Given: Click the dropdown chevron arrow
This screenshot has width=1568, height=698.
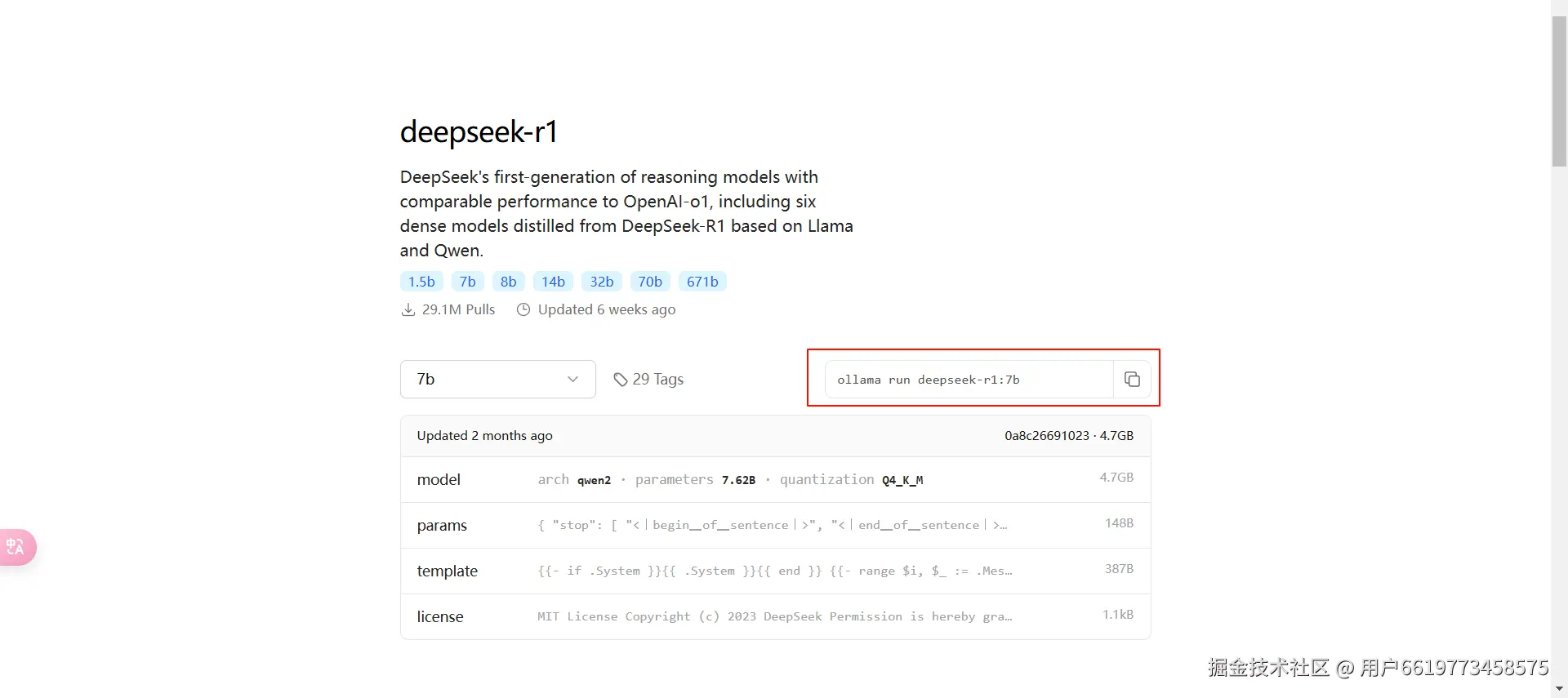Looking at the screenshot, I should 572,380.
